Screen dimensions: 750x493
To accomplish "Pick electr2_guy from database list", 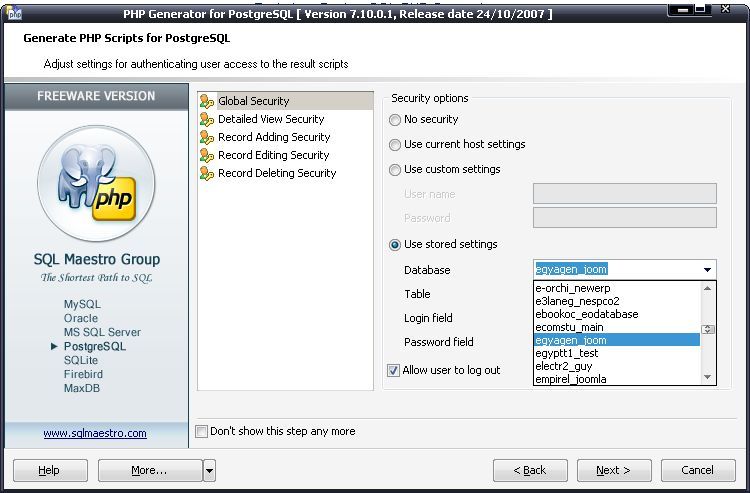I will tap(617, 366).
